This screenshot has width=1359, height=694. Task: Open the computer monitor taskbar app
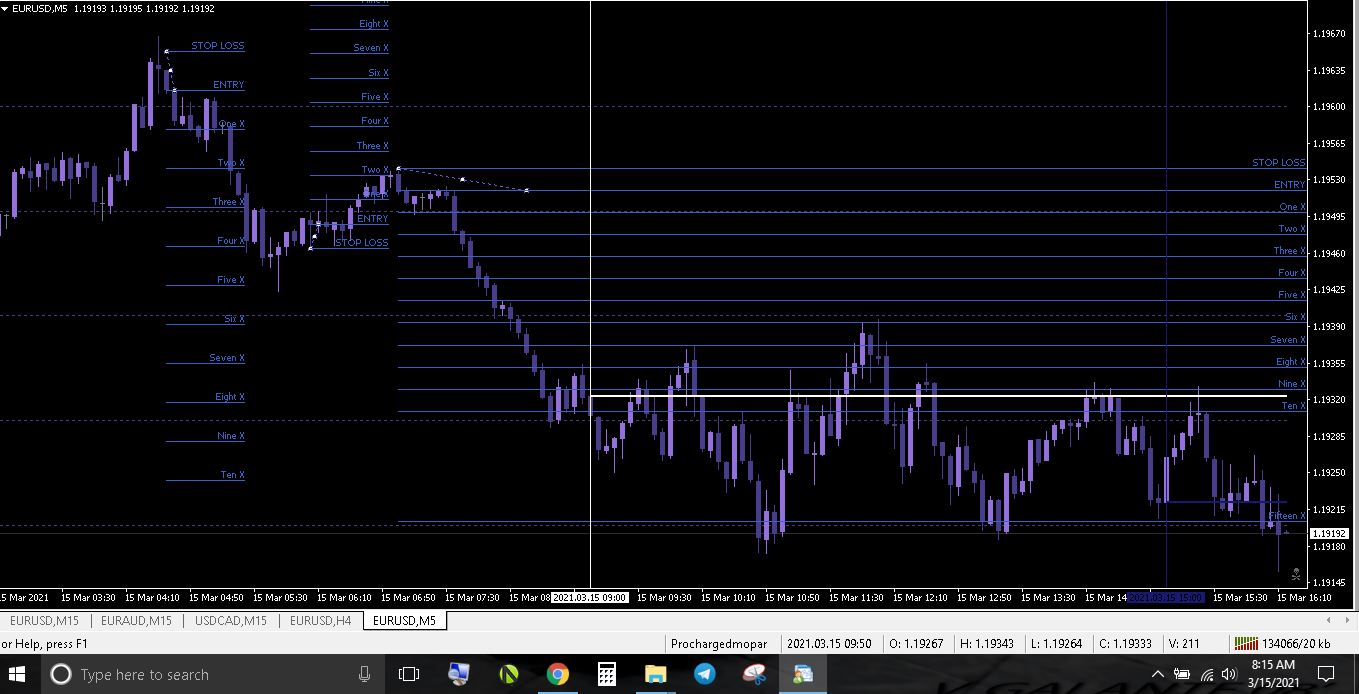pyautogui.click(x=459, y=674)
